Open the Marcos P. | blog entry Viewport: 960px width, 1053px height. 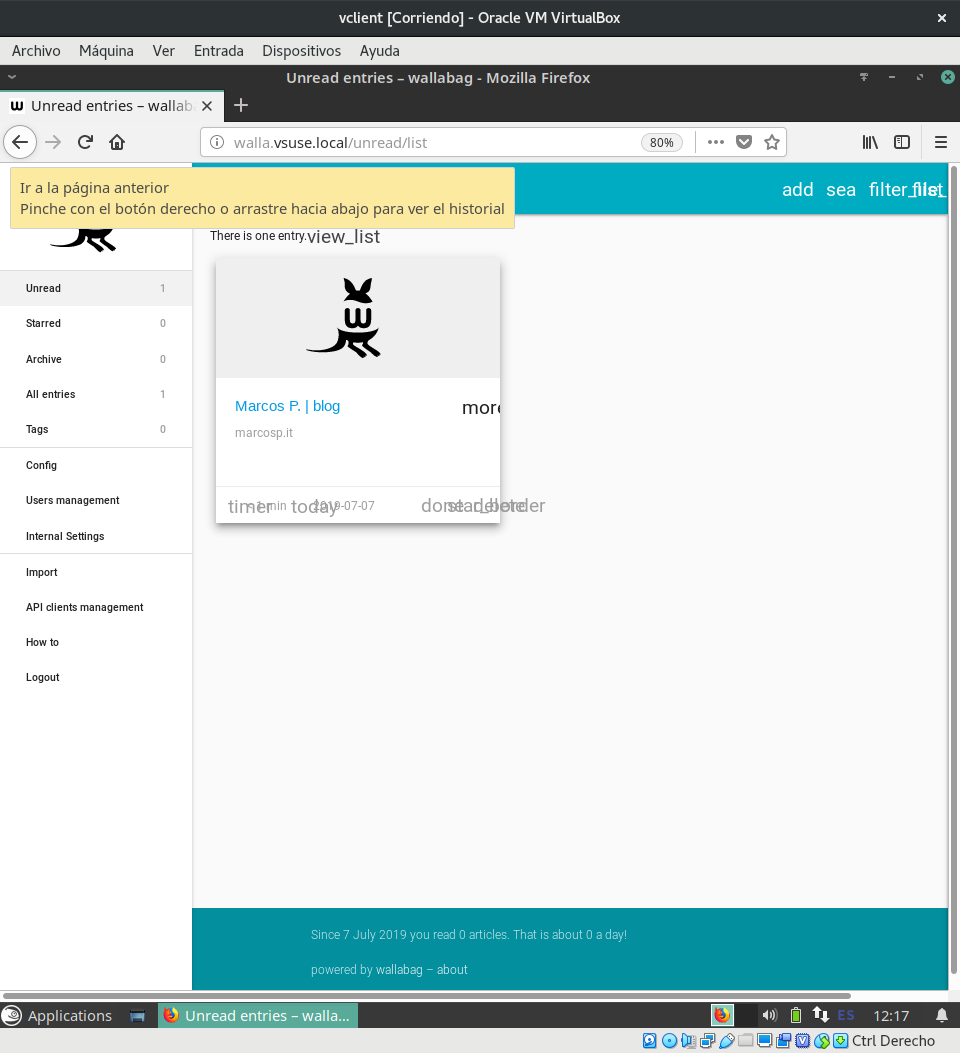(287, 406)
